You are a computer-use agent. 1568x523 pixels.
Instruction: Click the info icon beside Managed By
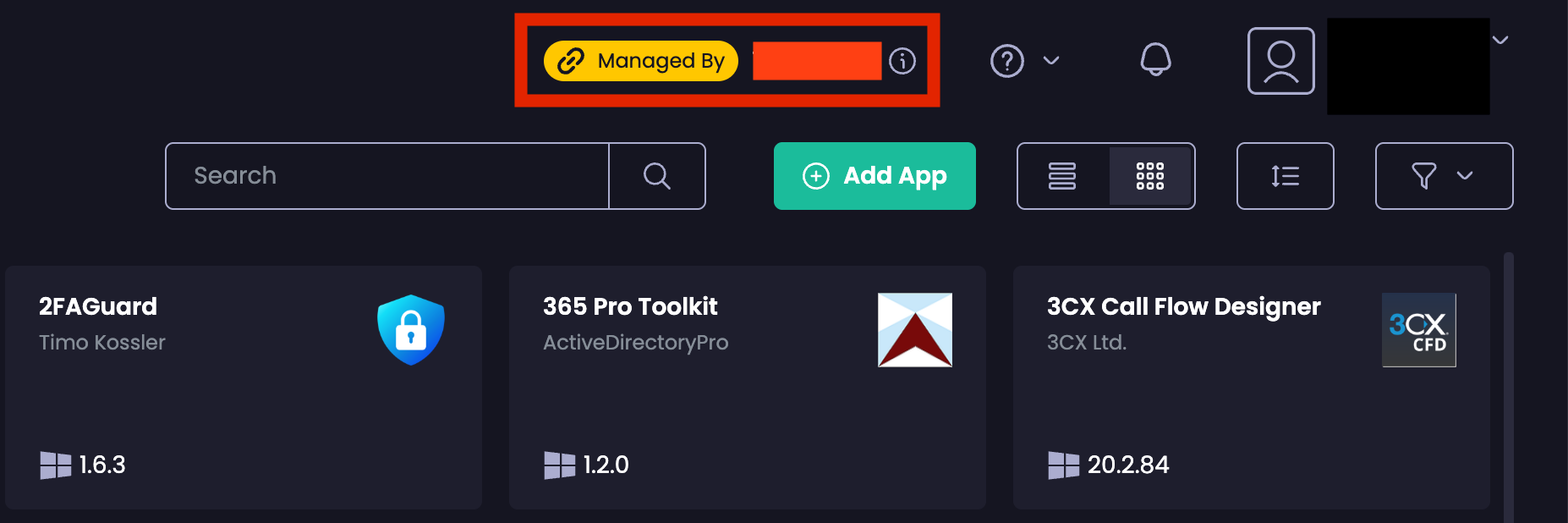[902, 61]
